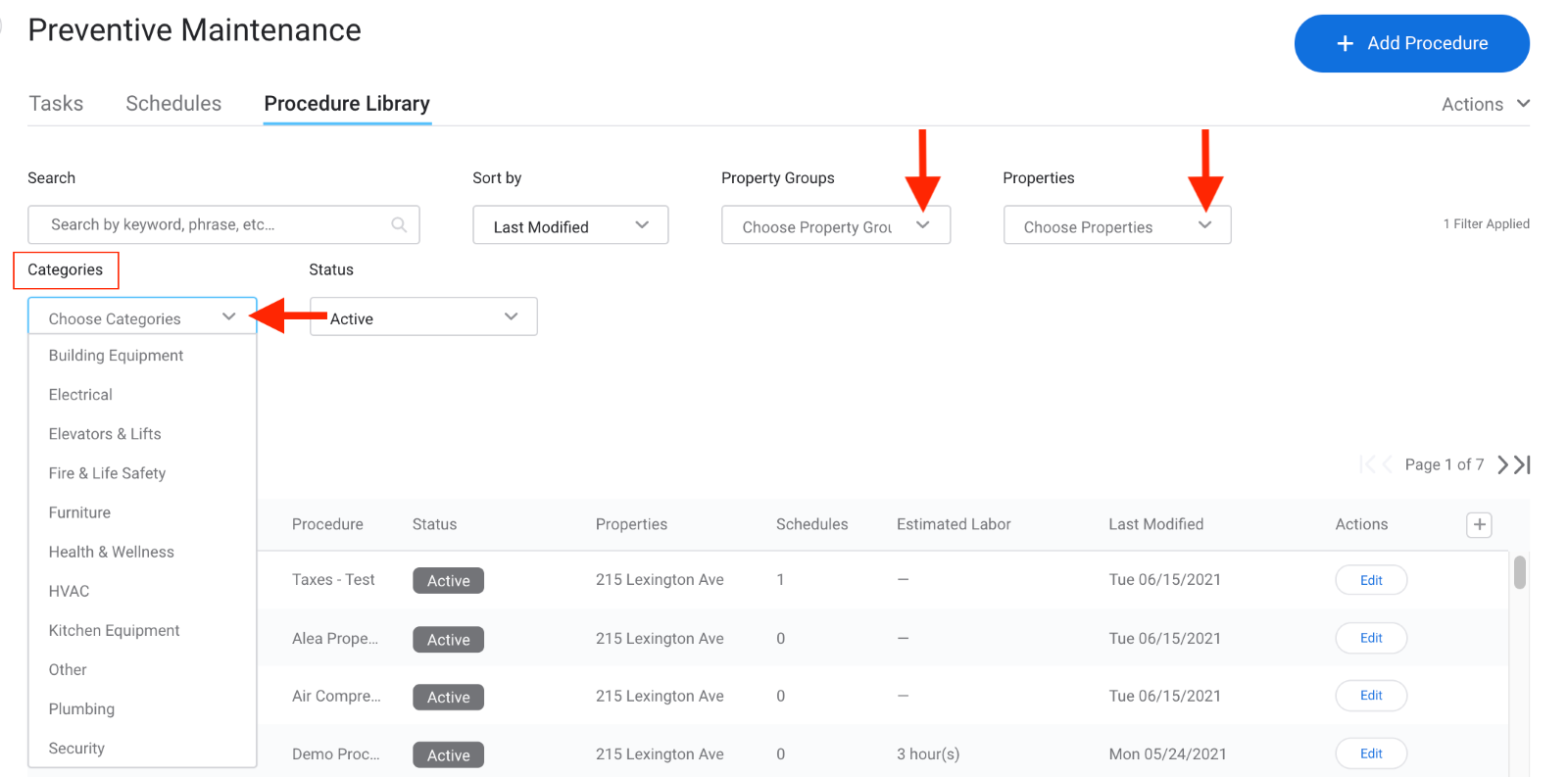Image resolution: width=1568 pixels, height=777 pixels.
Task: Select Plumbing category option
Action: 142,708
